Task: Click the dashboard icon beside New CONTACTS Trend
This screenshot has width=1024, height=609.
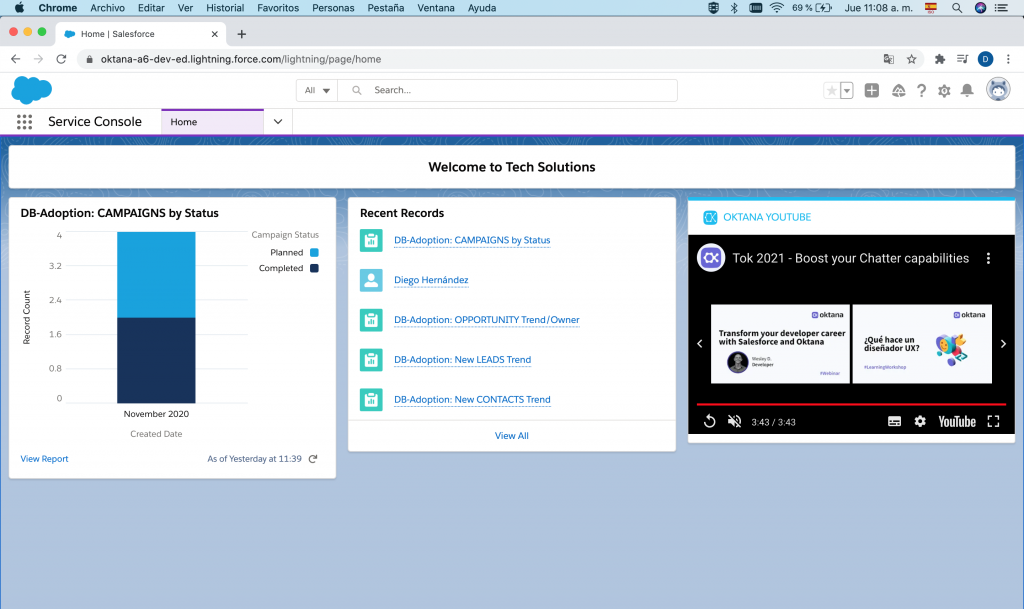Action: click(x=371, y=399)
